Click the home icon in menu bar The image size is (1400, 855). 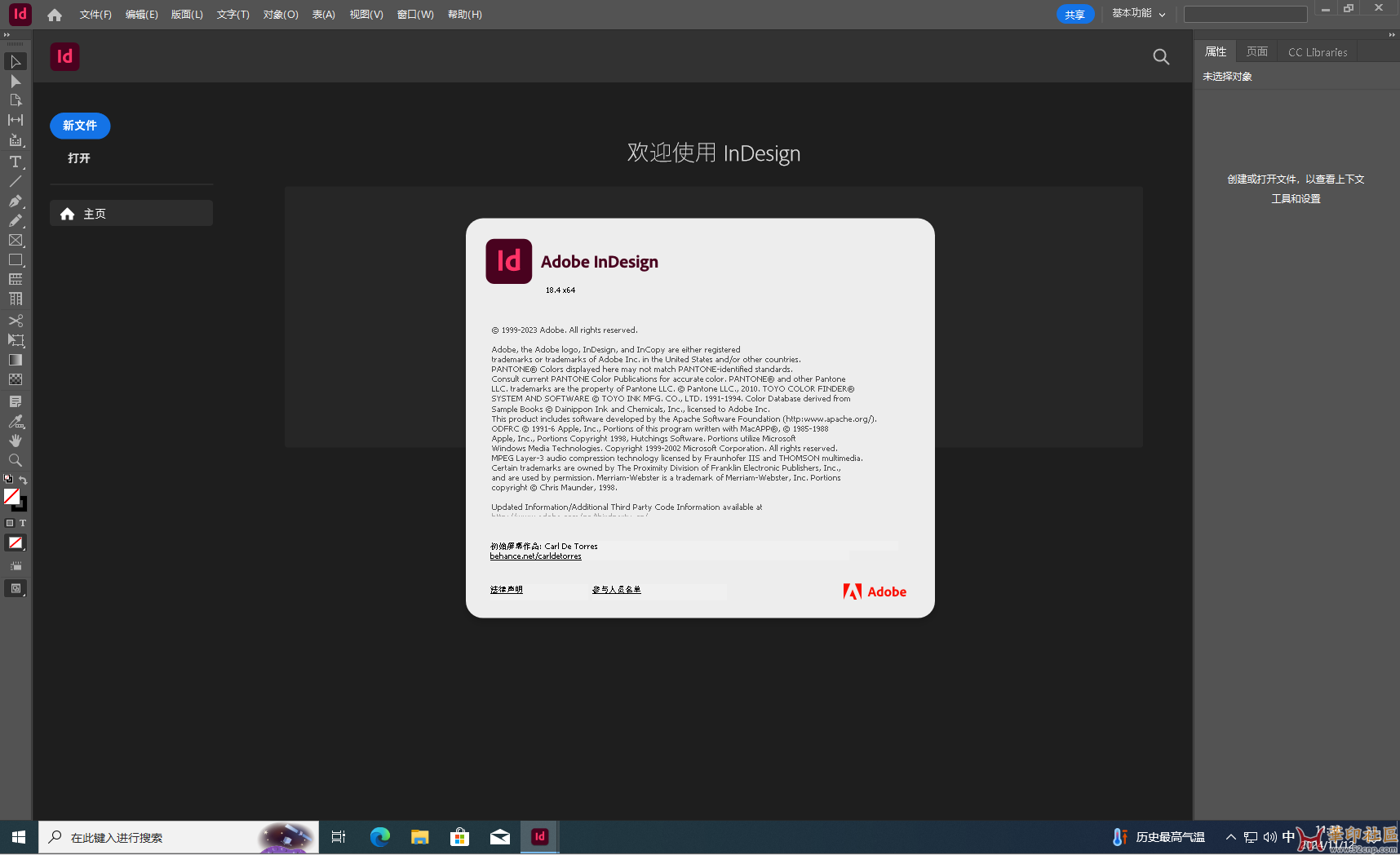pos(55,15)
